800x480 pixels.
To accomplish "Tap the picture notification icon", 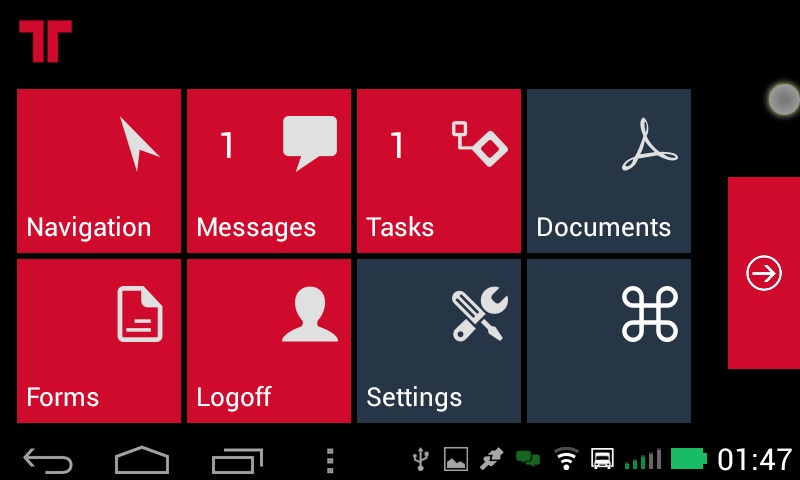I will [456, 459].
